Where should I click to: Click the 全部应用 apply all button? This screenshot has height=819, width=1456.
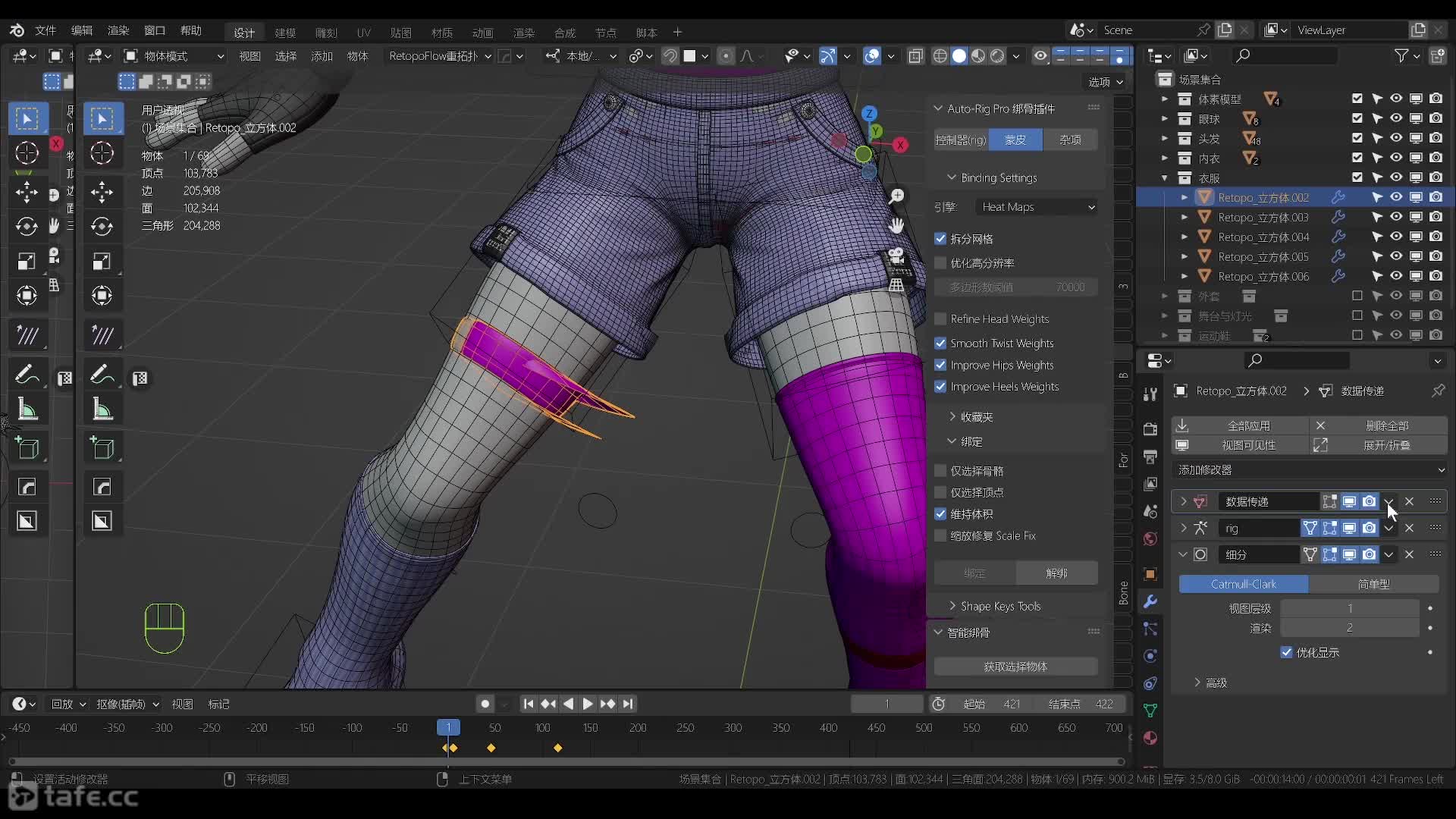pos(1240,425)
